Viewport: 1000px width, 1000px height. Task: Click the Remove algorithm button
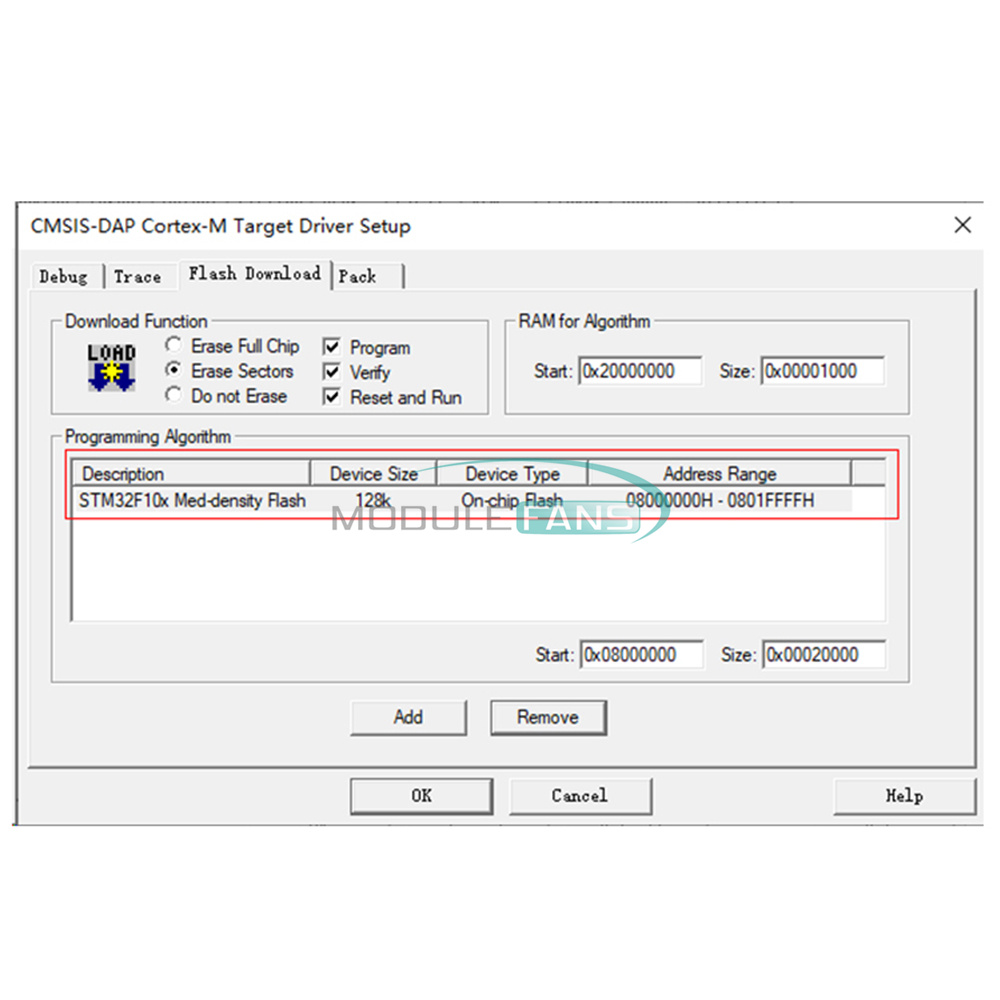click(548, 717)
